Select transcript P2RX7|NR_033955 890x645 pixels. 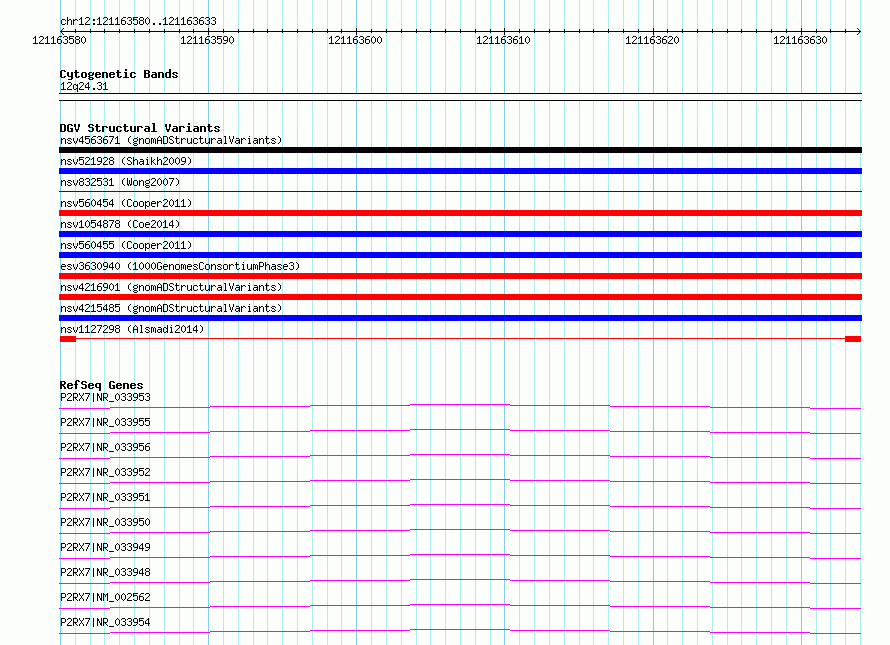tap(105, 422)
